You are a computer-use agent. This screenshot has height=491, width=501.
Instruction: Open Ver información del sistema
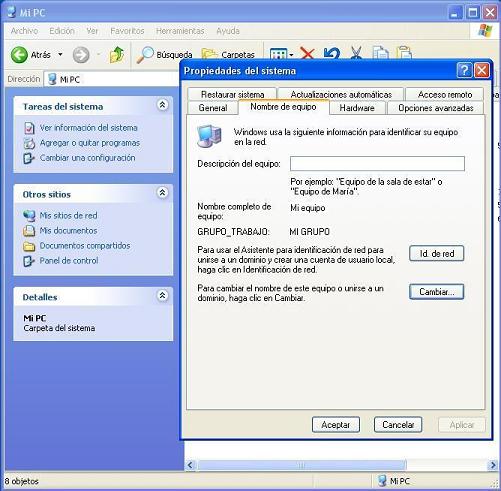tap(89, 128)
